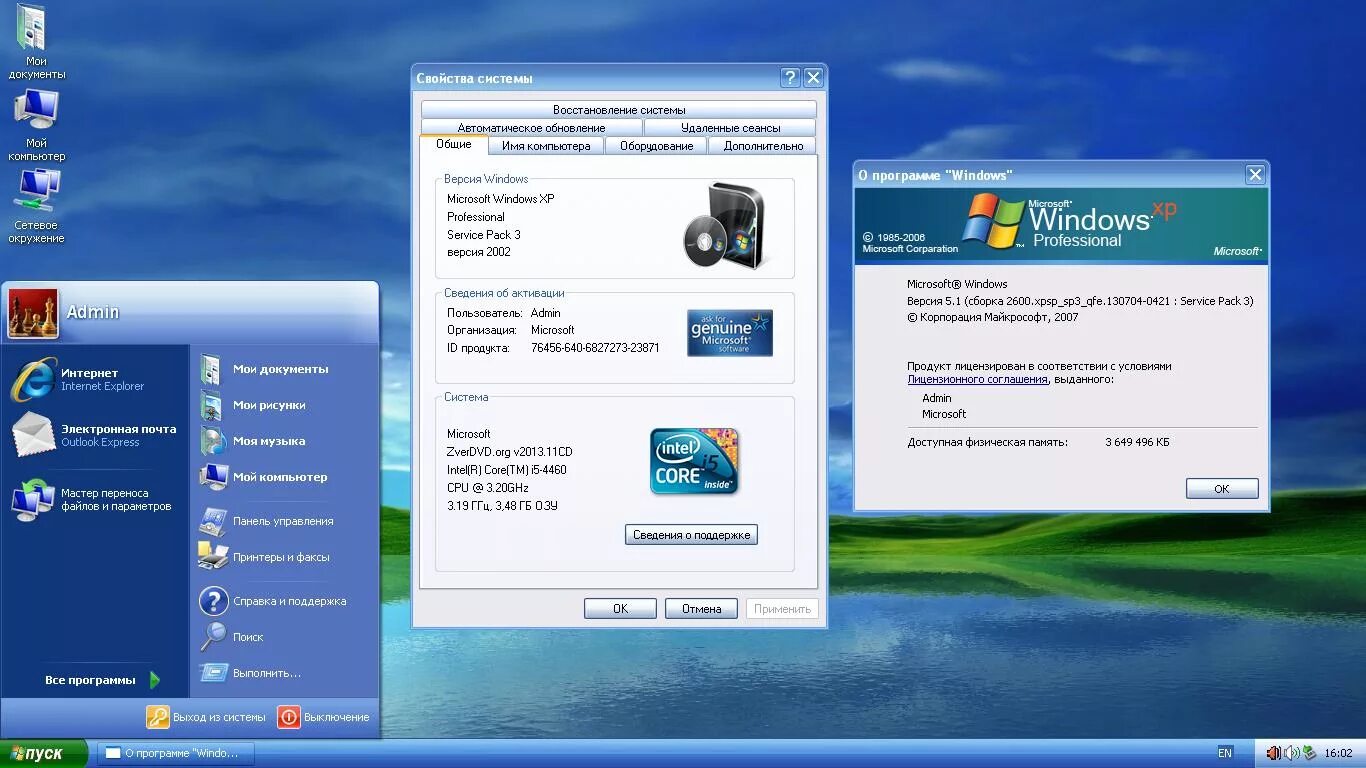The image size is (1366, 768).
Task: Close the О программе Windows dialog
Action: [1255, 175]
